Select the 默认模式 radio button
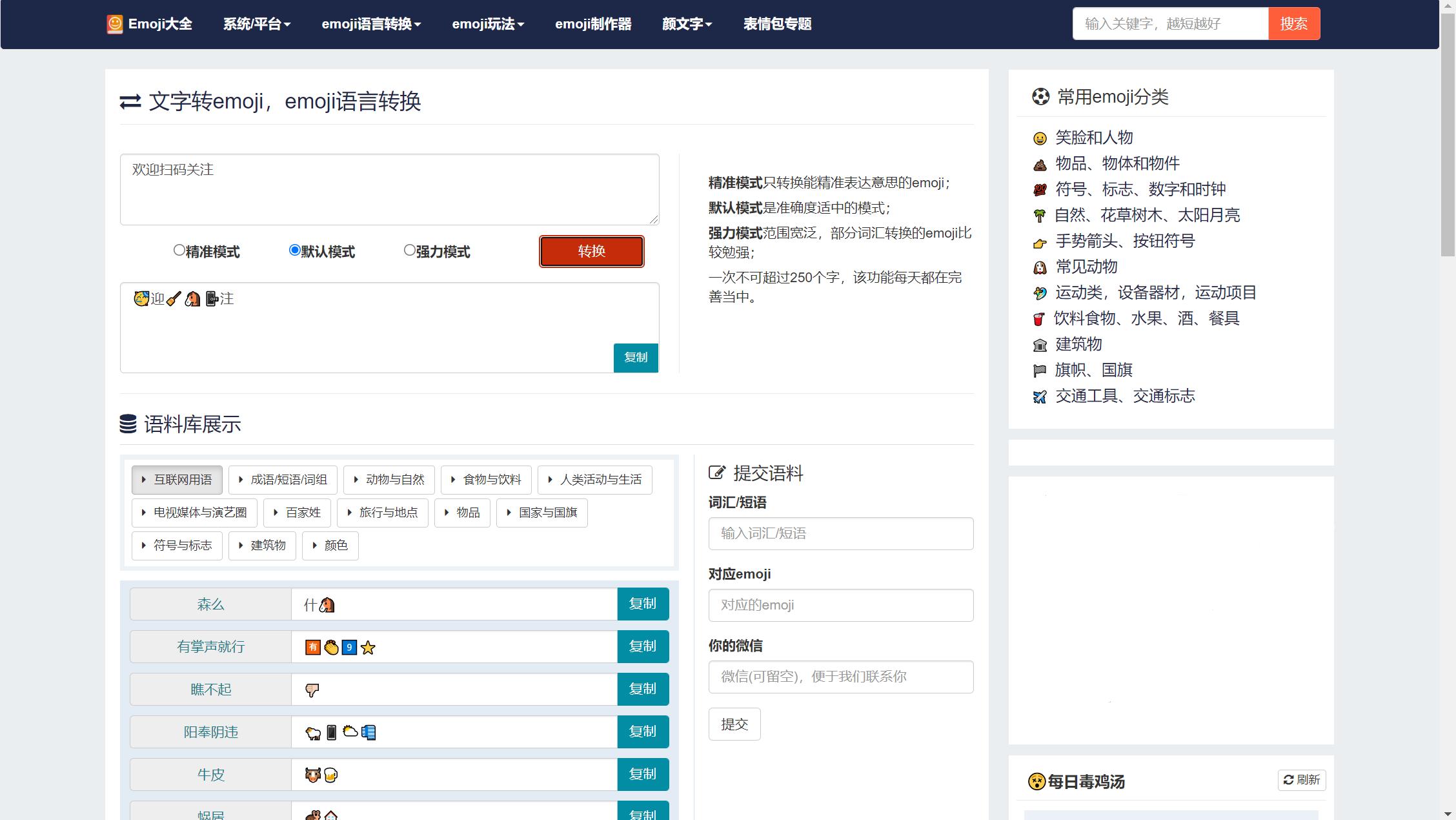Viewport: 1456px width, 820px height. point(294,250)
